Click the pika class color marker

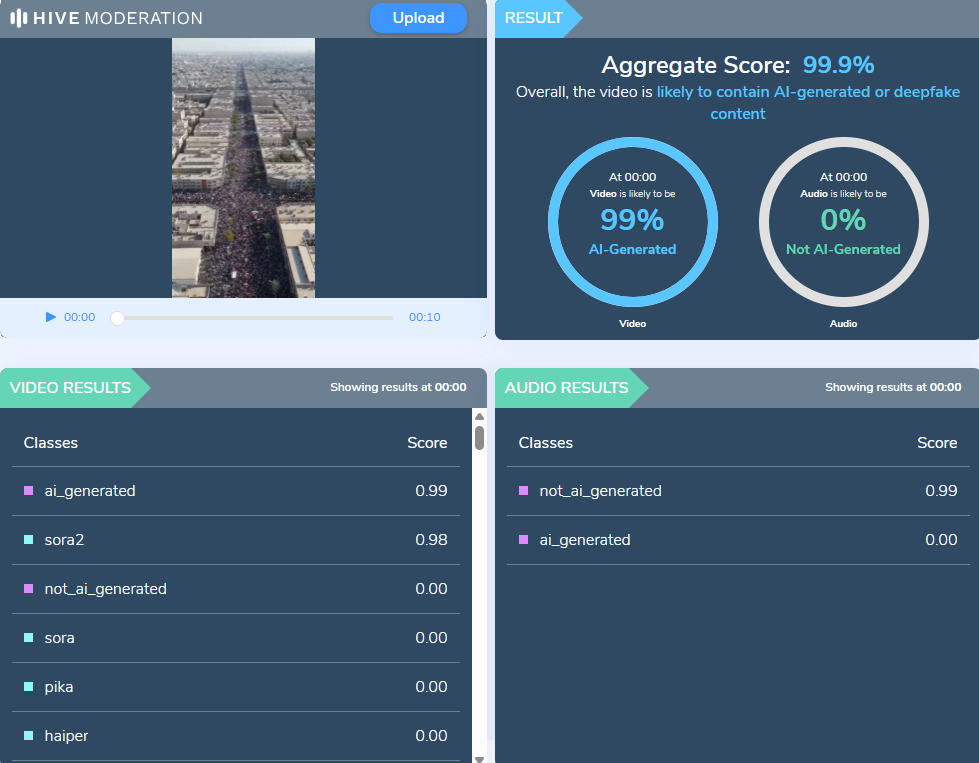tap(29, 687)
